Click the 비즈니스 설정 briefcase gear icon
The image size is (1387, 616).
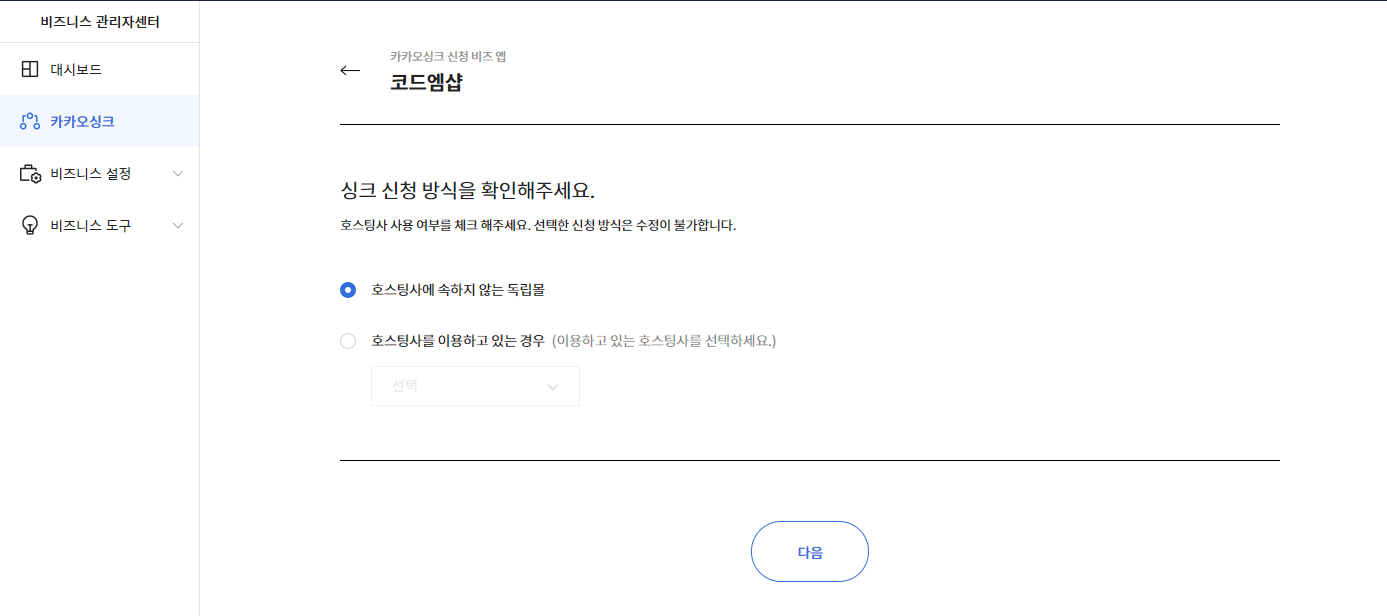30,174
